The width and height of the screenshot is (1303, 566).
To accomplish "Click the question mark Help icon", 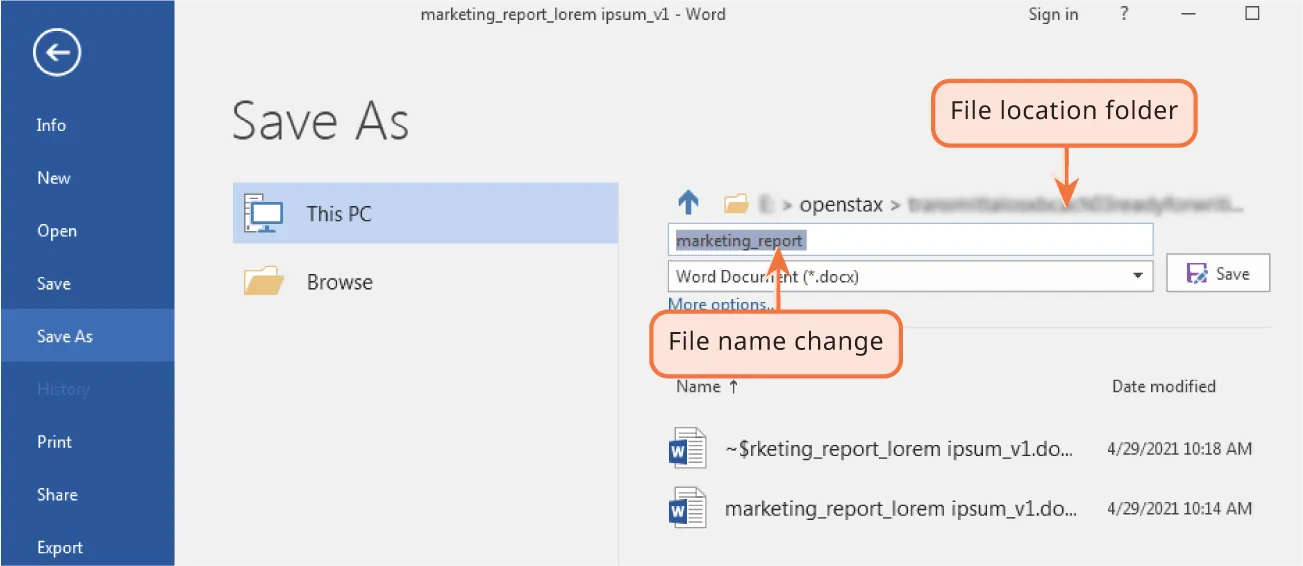I will pyautogui.click(x=1124, y=14).
